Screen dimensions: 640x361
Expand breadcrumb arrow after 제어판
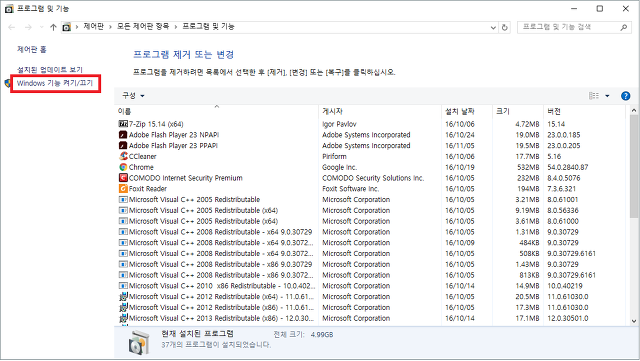[110, 27]
